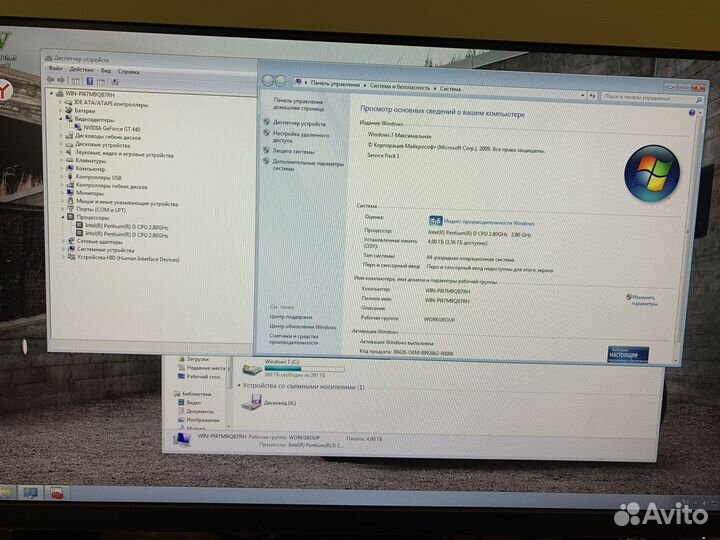The height and width of the screenshot is (540, 720).
Task: Click the search magnifier icon
Action: coord(699,99)
